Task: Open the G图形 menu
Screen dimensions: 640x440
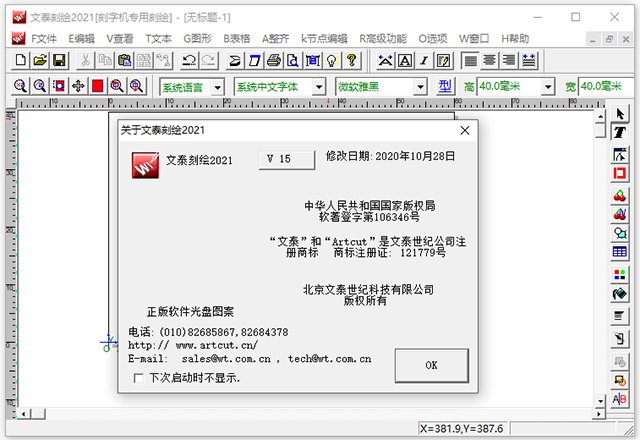Action: point(198,39)
